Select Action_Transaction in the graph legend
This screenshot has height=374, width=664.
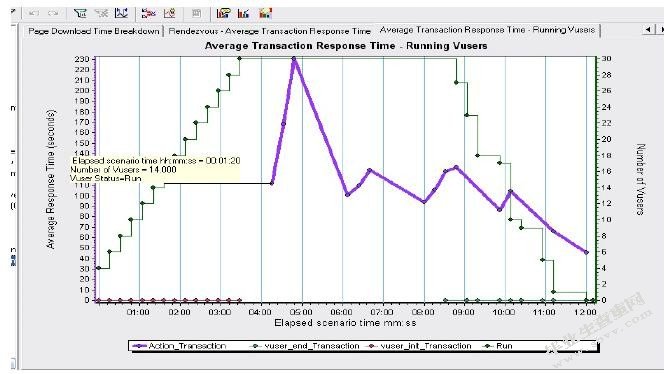tap(180, 346)
